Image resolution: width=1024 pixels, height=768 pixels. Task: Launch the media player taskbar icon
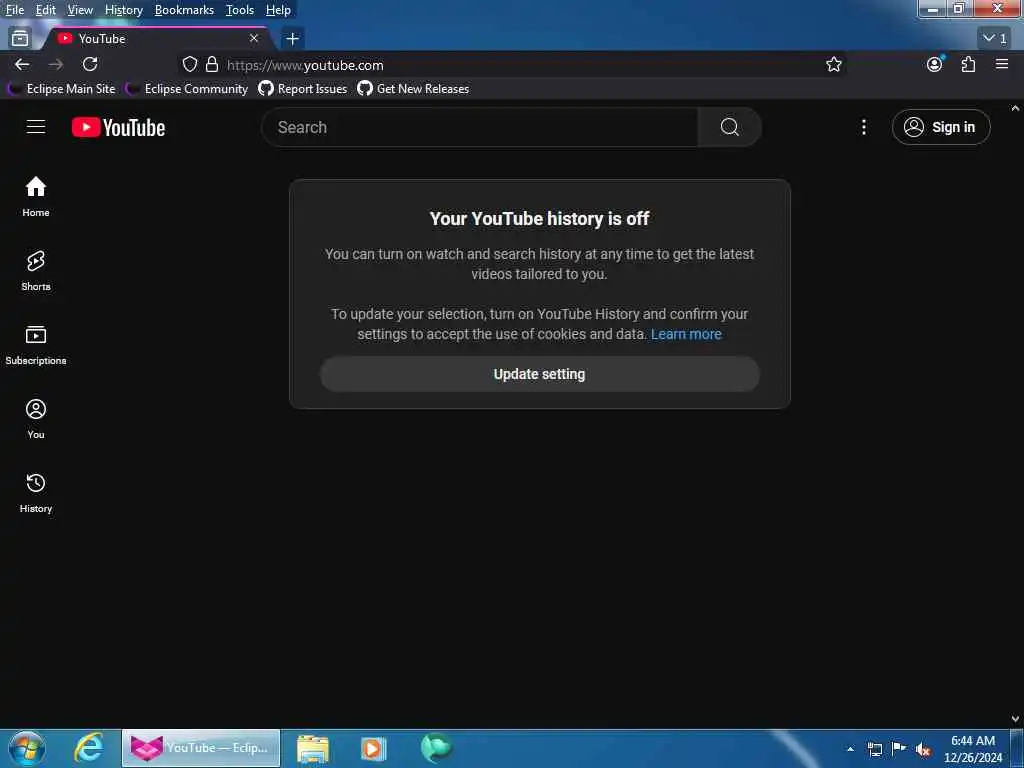pyautogui.click(x=374, y=748)
